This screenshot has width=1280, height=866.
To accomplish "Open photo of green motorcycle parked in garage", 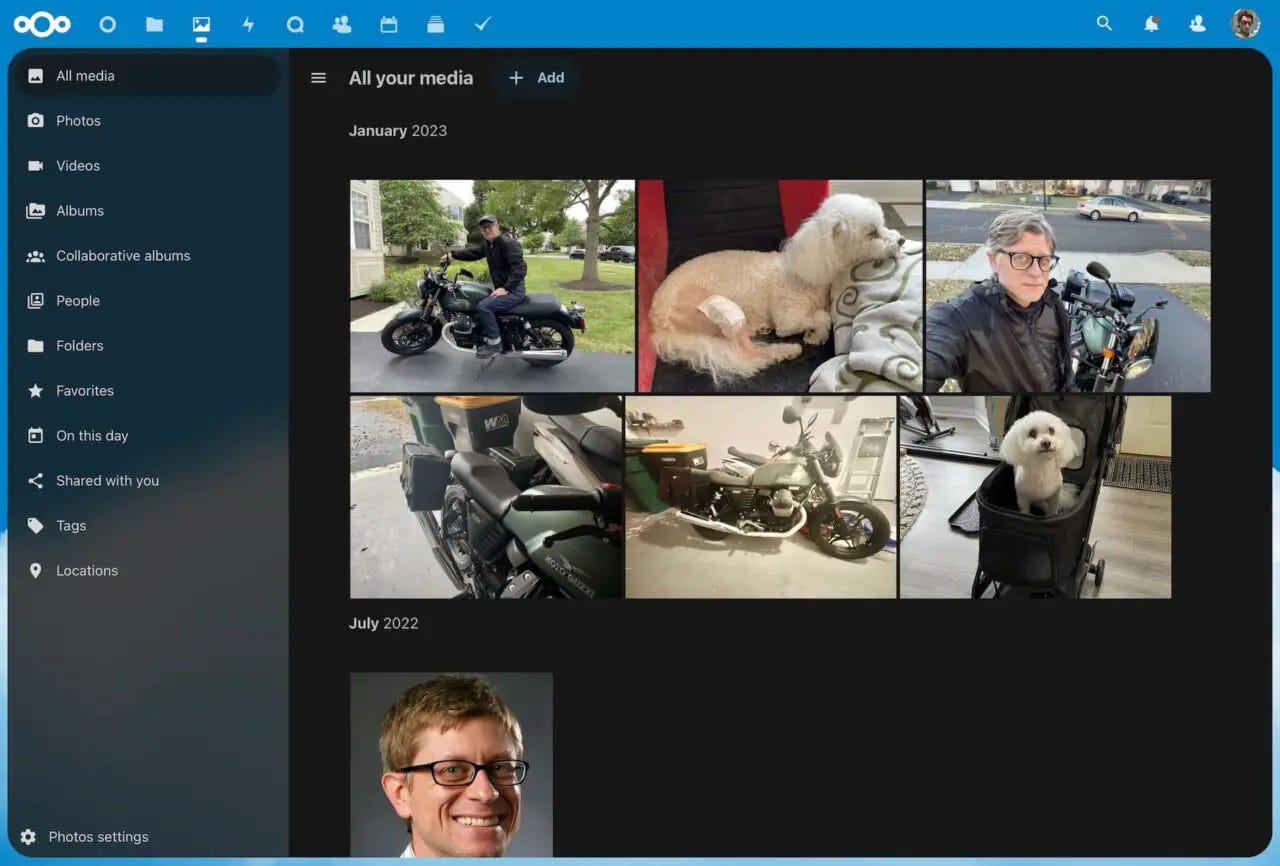I will coord(761,497).
